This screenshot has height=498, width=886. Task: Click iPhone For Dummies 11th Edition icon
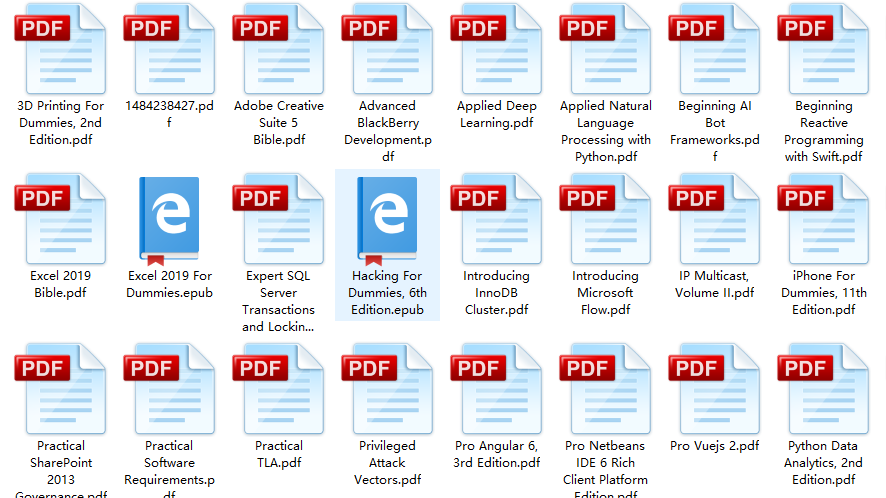[824, 219]
